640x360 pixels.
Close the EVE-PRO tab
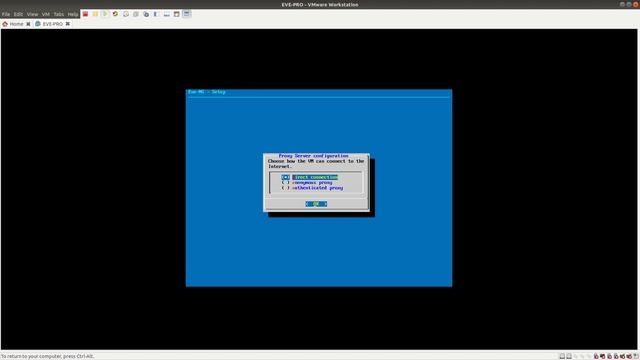tap(68, 24)
